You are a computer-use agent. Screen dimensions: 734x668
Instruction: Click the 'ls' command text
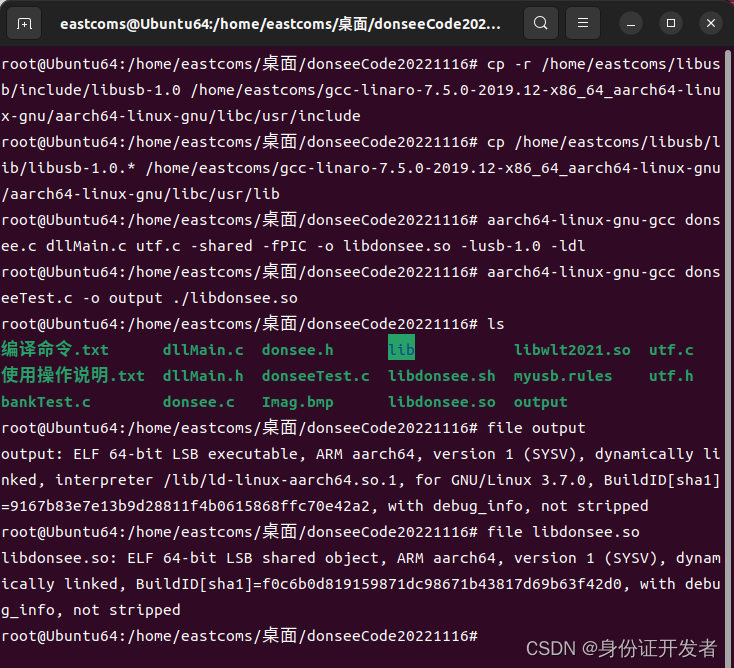click(x=496, y=324)
